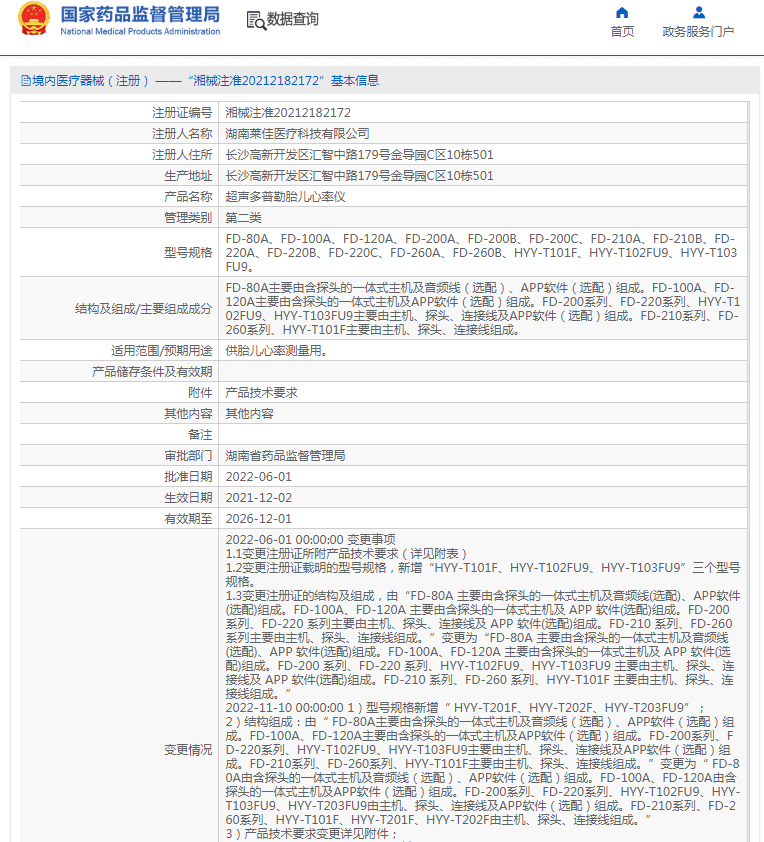The image size is (764, 842).
Task: Click 生产地址 row label
Action: 188,176
